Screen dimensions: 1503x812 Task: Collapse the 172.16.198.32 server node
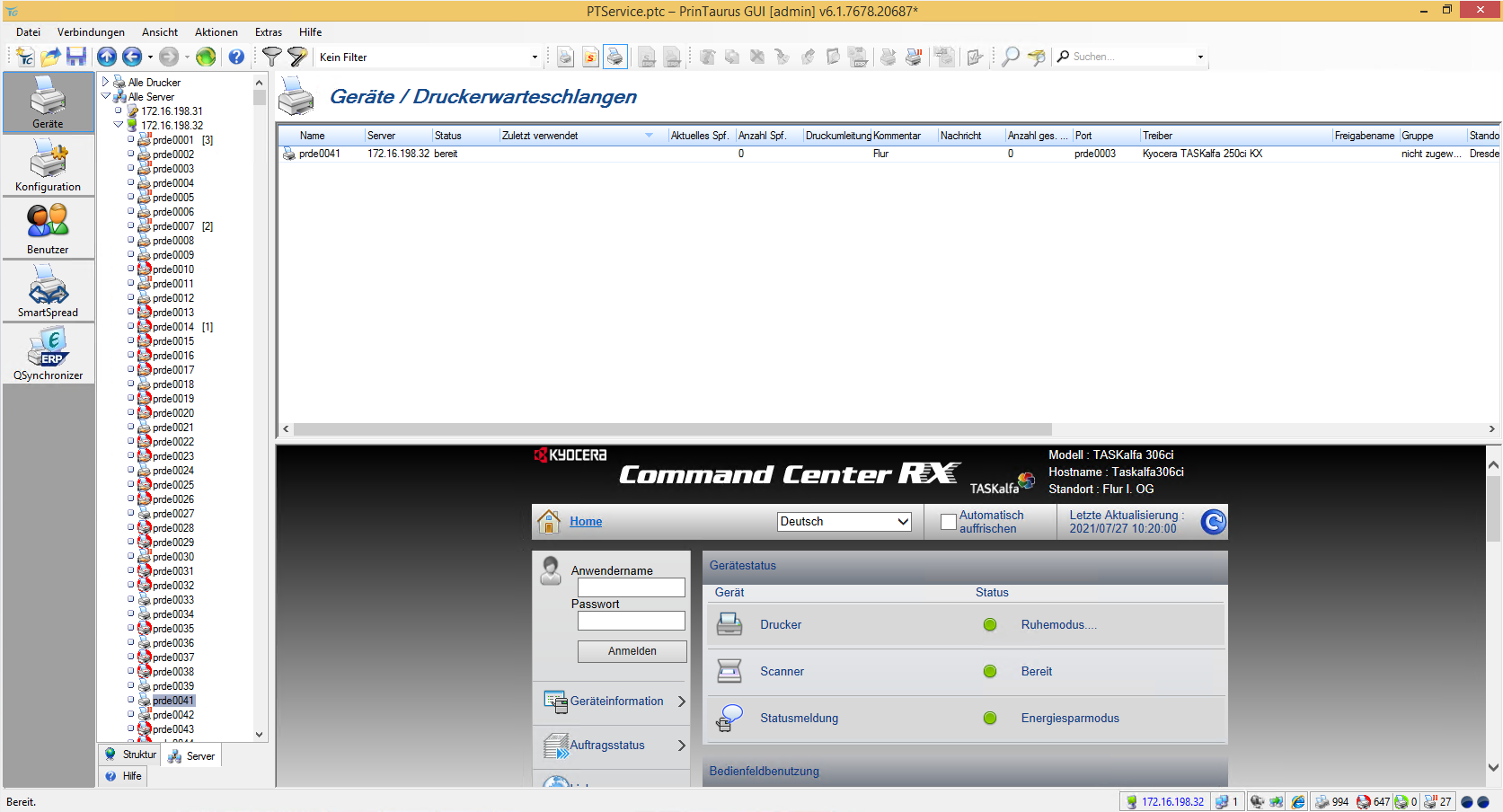pos(119,125)
